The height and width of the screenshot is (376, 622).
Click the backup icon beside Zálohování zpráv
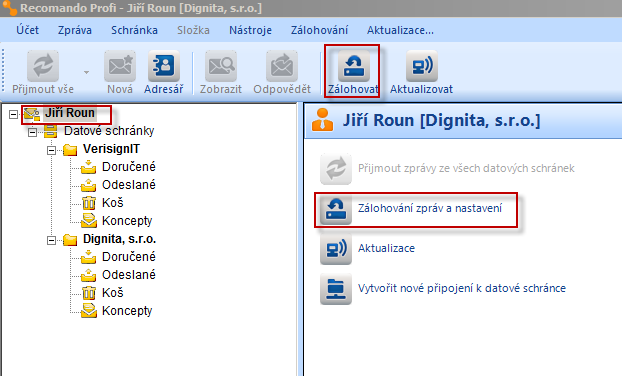point(336,209)
